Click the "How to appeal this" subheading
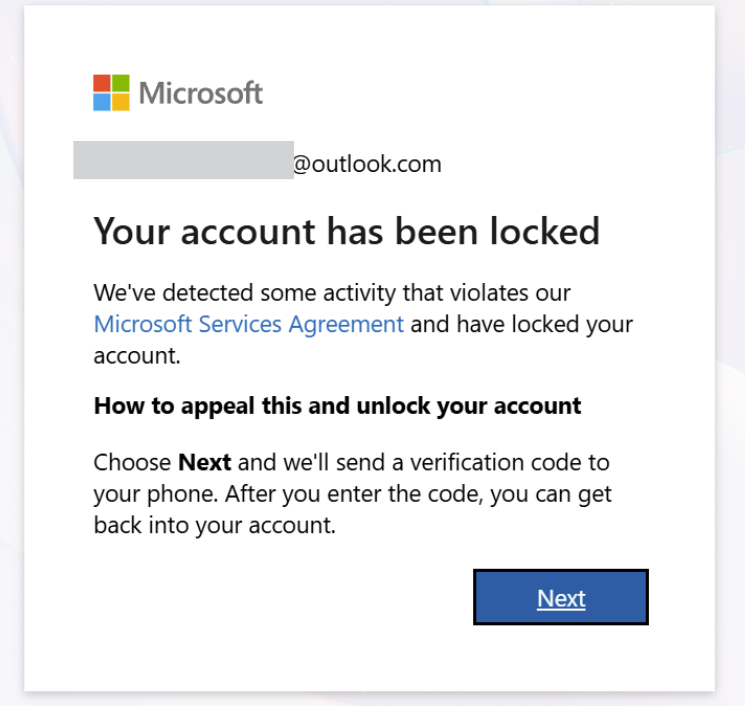Image resolution: width=745 pixels, height=706 pixels. [x=337, y=407]
